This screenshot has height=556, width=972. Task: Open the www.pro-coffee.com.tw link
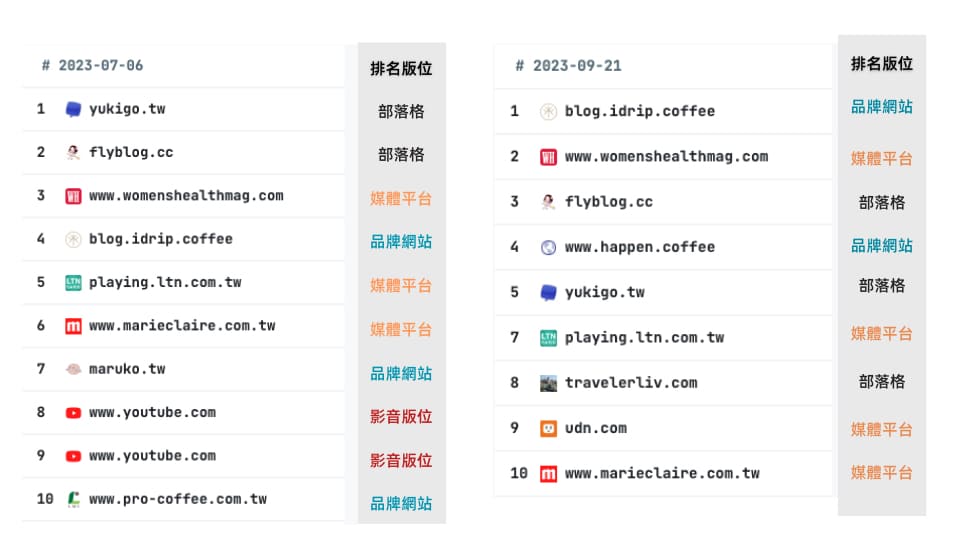pyautogui.click(x=177, y=499)
